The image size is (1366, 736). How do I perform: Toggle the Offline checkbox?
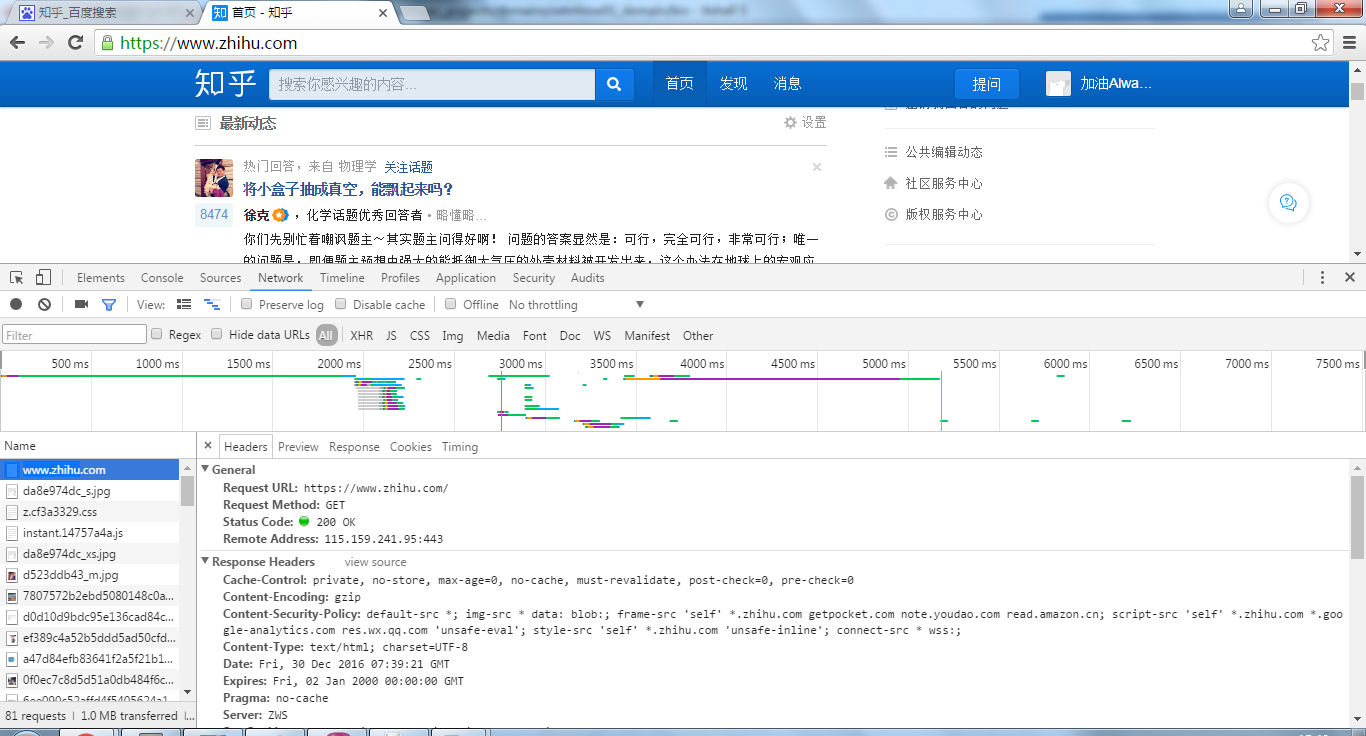coord(451,304)
